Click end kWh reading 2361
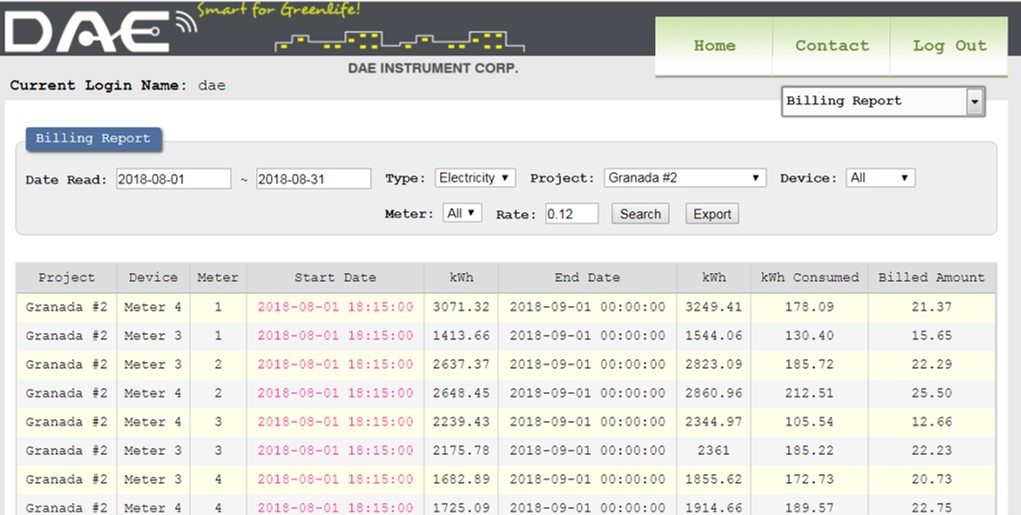Screen dimensions: 1021x515 tap(714, 450)
